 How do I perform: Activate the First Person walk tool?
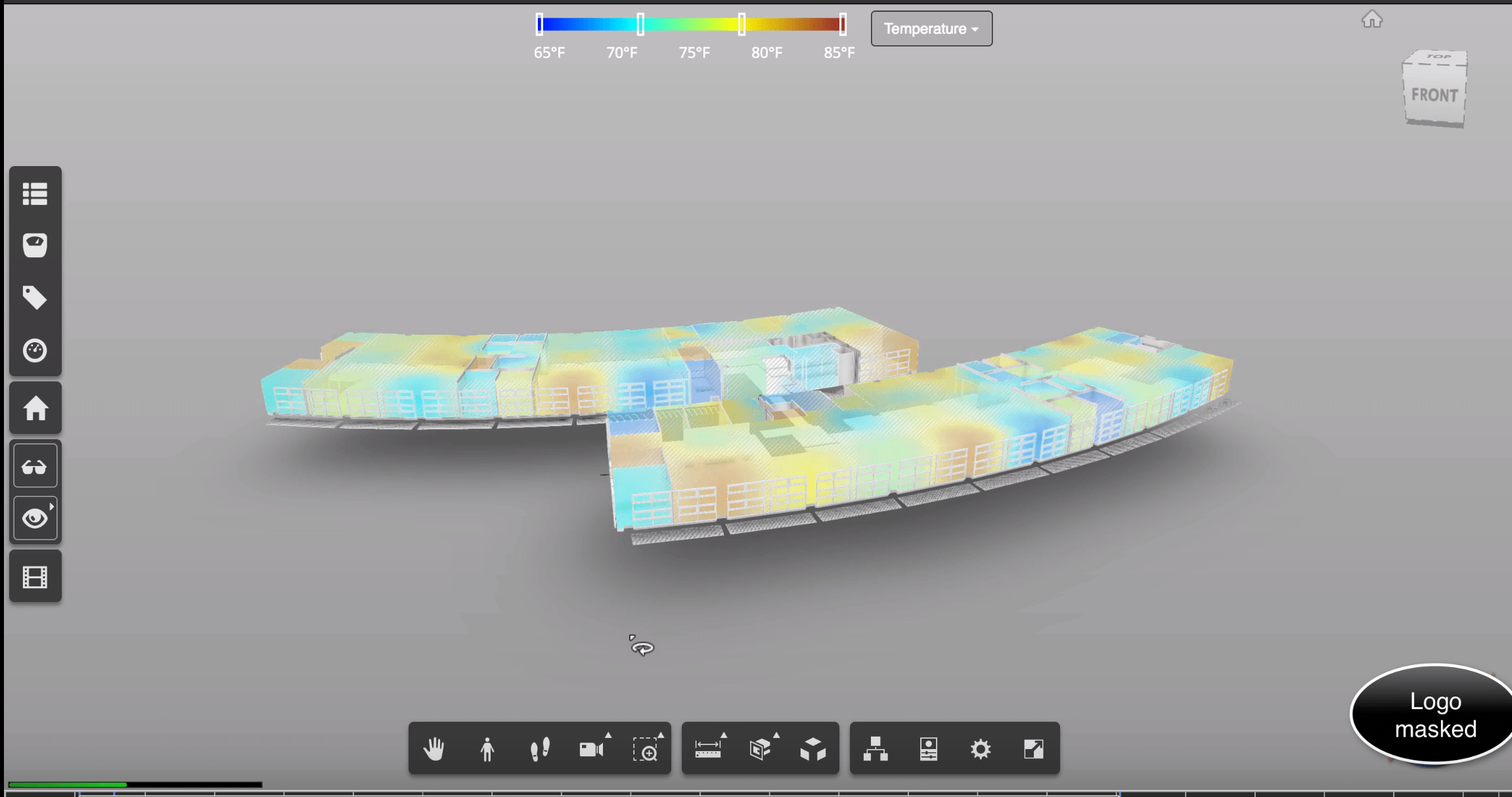click(487, 749)
